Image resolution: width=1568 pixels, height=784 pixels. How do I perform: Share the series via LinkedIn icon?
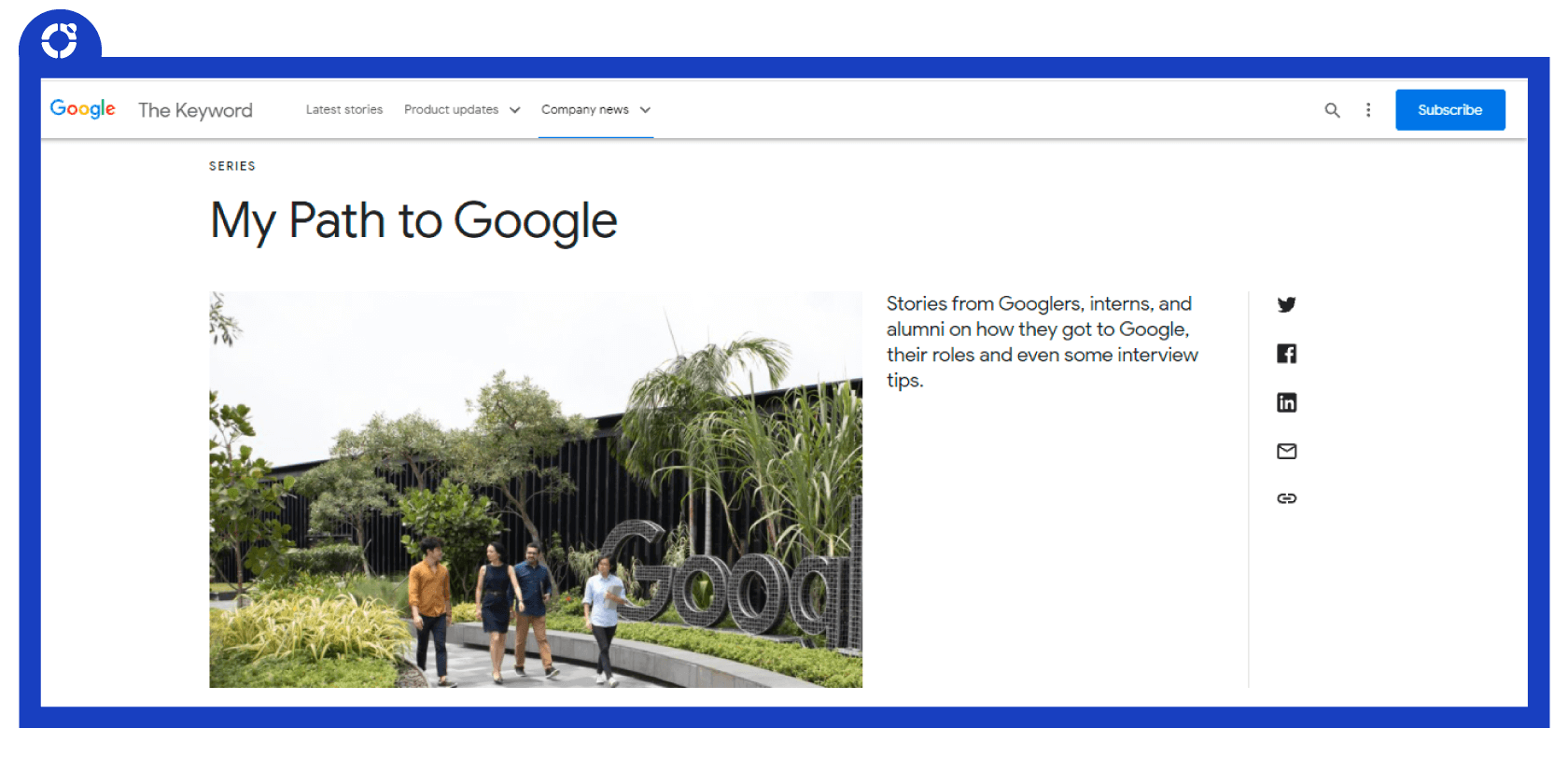1286,402
